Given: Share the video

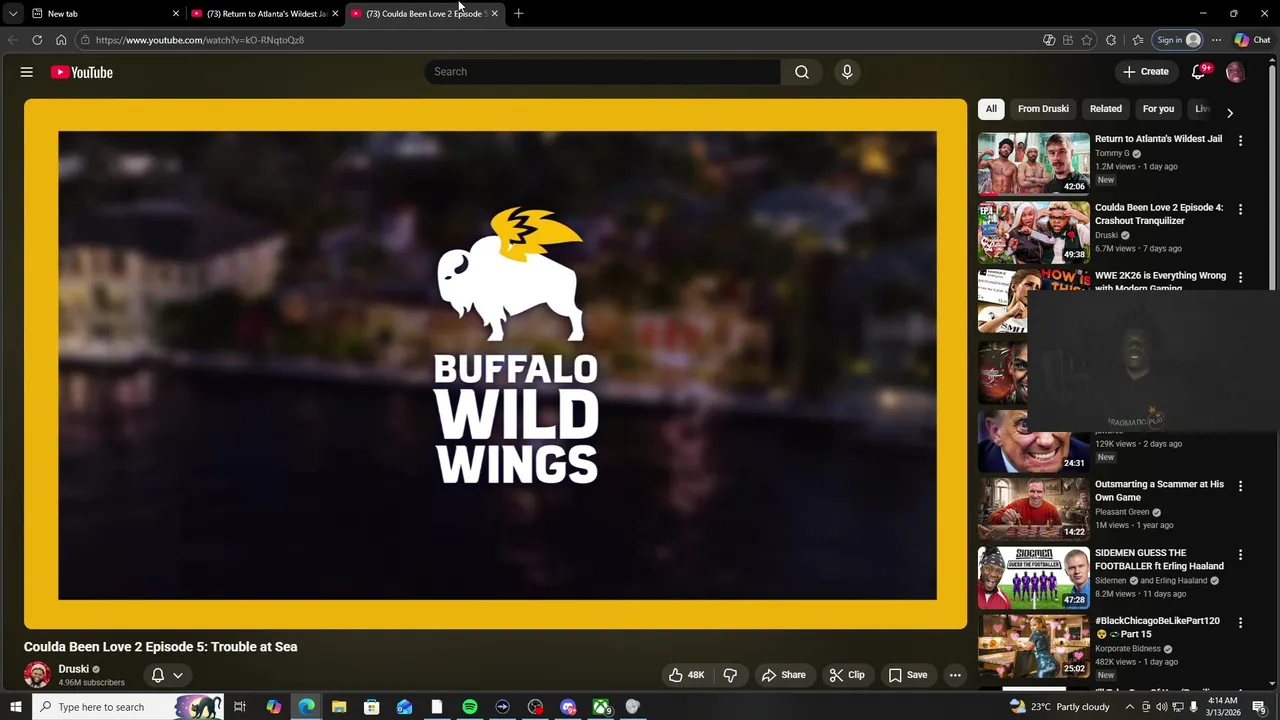Looking at the screenshot, I should pyautogui.click(x=783, y=675).
